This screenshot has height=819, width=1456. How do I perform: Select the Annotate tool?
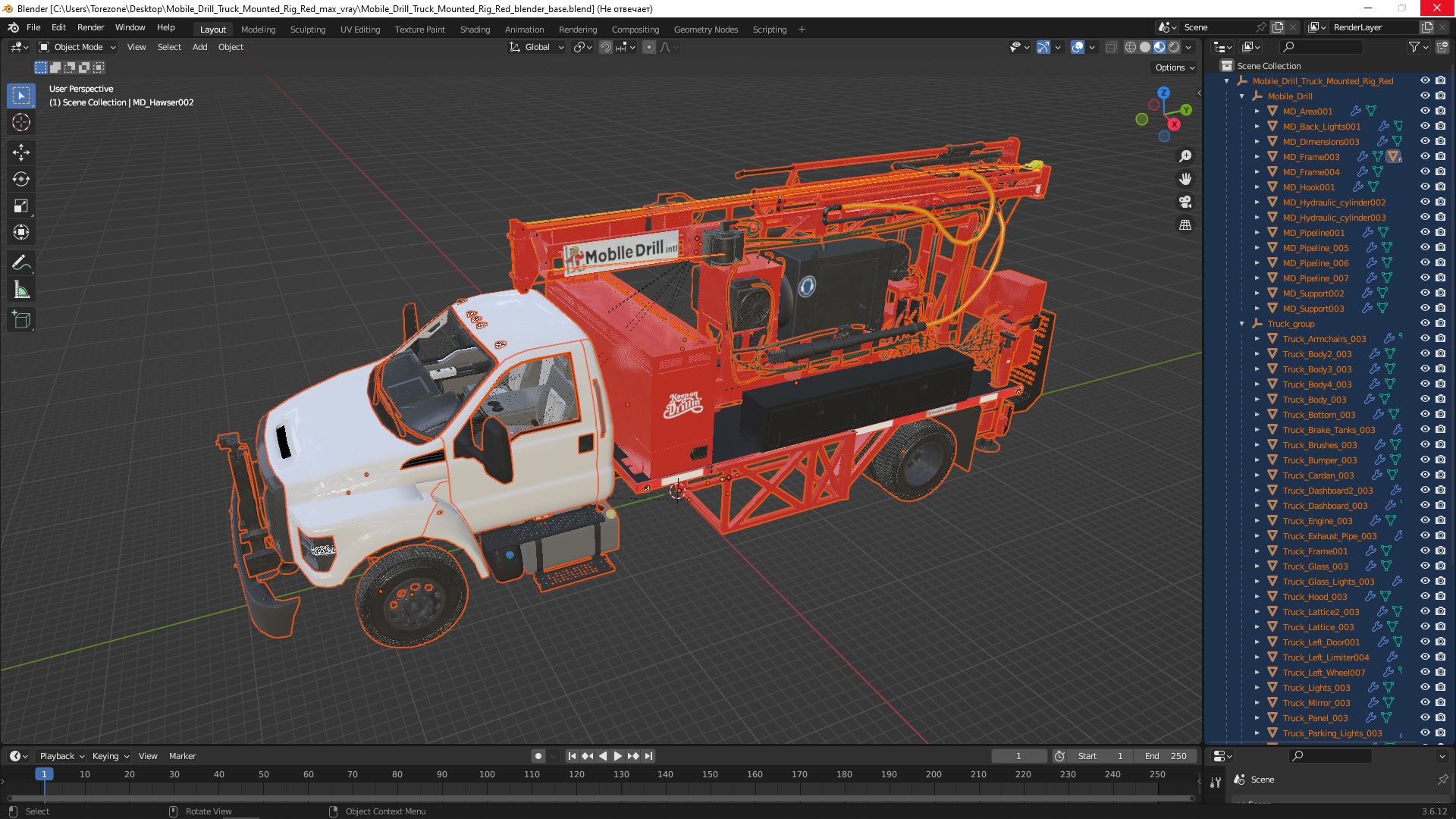21,263
